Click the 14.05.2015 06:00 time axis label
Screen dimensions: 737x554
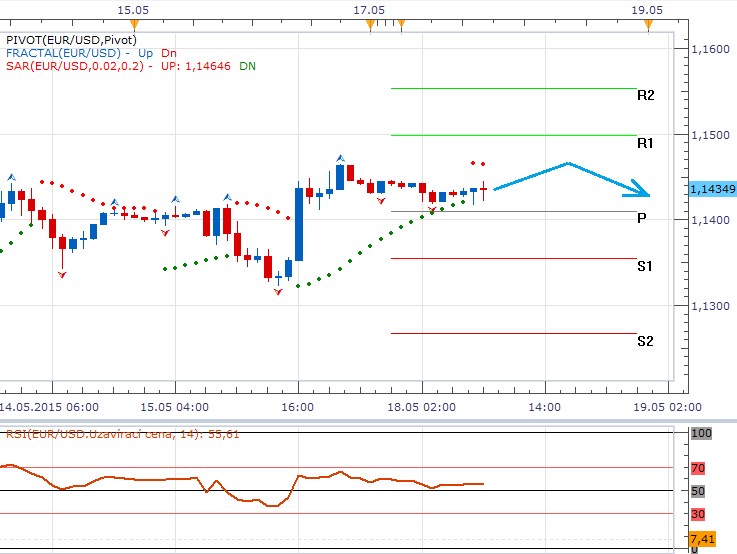pos(49,408)
